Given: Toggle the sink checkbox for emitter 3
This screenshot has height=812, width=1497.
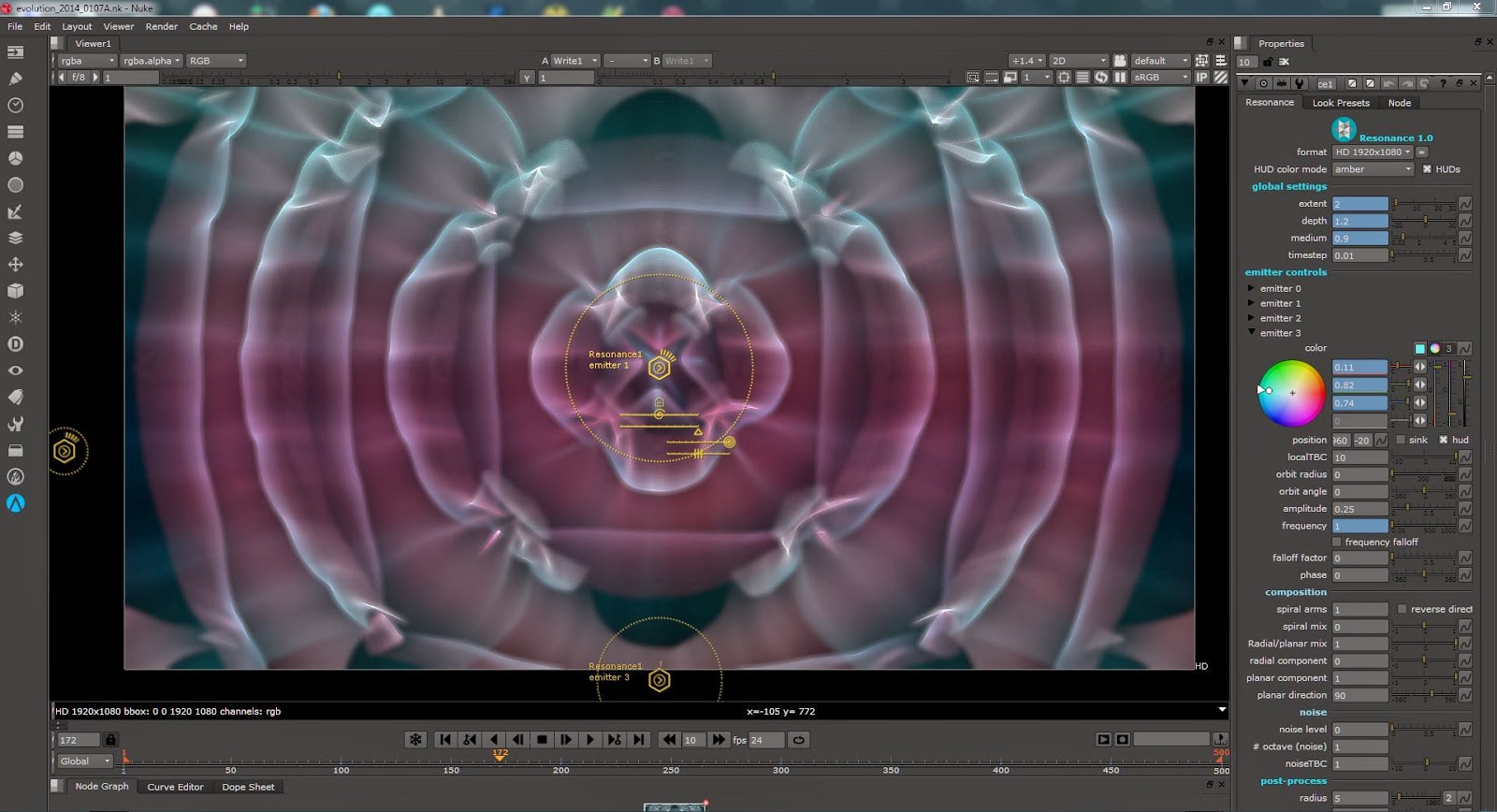Looking at the screenshot, I should [1401, 440].
